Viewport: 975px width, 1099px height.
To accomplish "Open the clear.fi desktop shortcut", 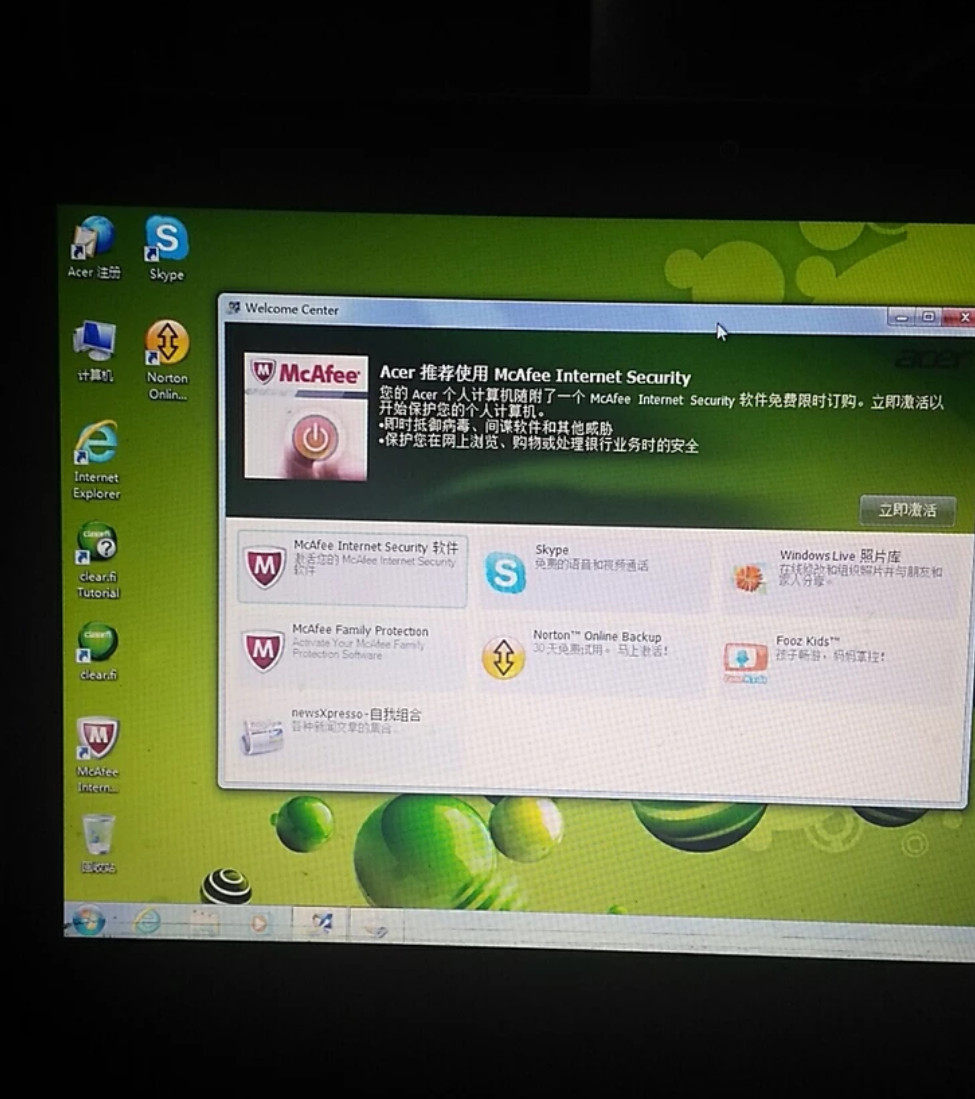I will pos(97,652).
